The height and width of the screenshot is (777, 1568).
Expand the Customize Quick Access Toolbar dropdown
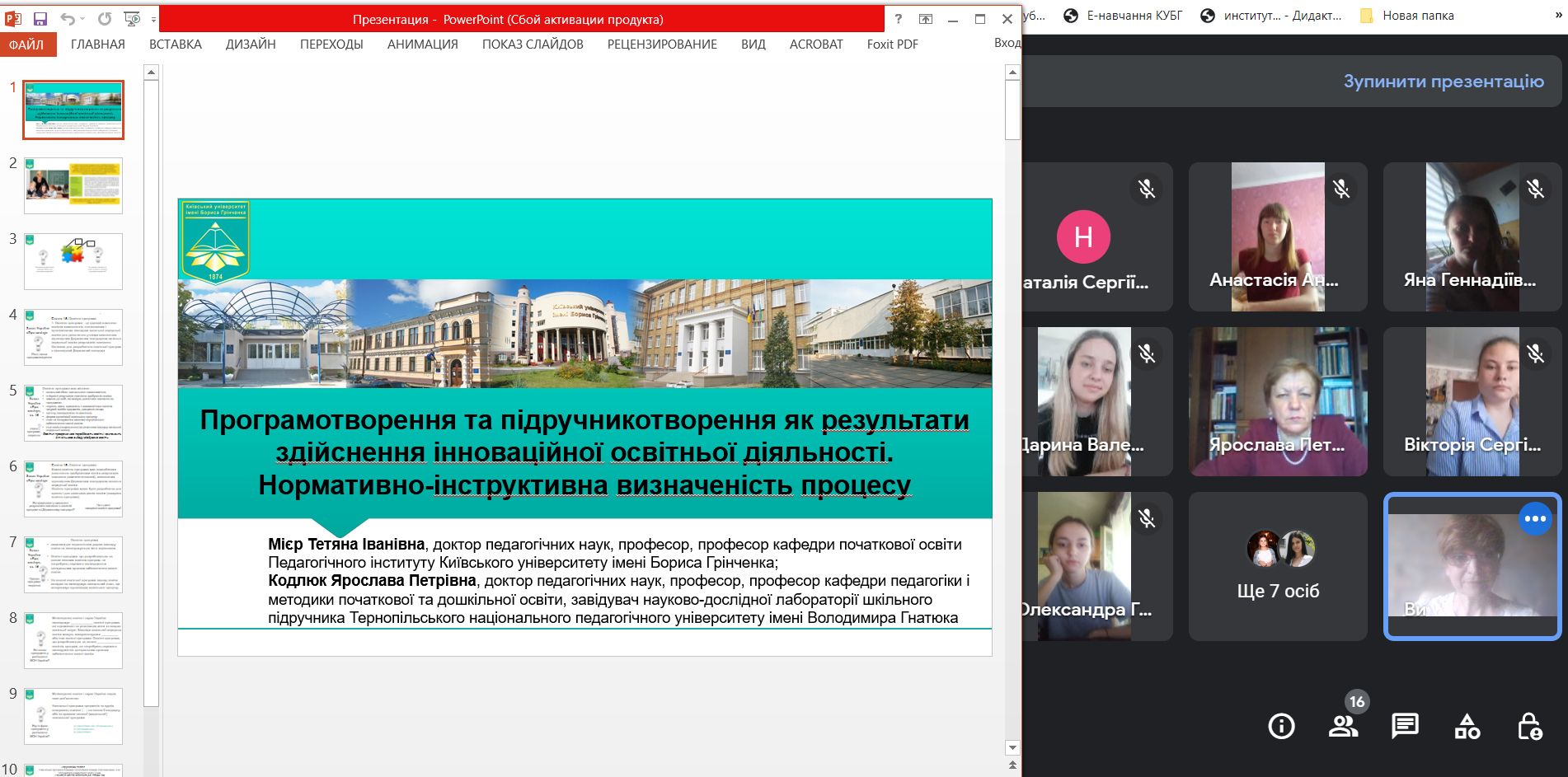tap(153, 20)
